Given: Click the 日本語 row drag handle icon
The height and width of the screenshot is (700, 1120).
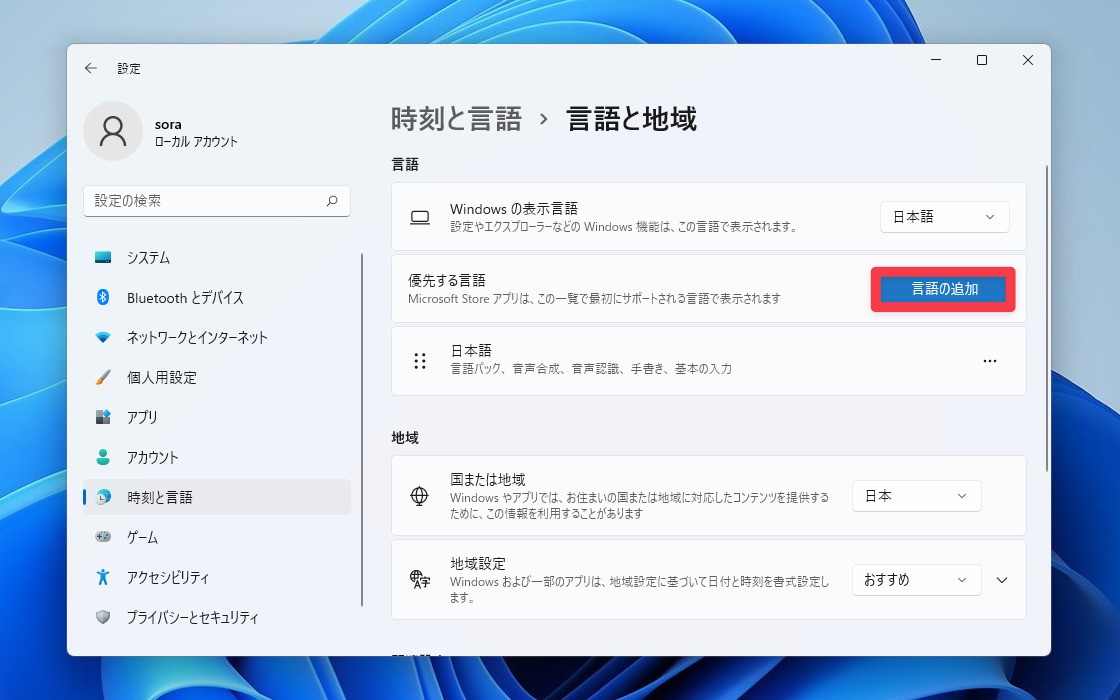Looking at the screenshot, I should 420,361.
